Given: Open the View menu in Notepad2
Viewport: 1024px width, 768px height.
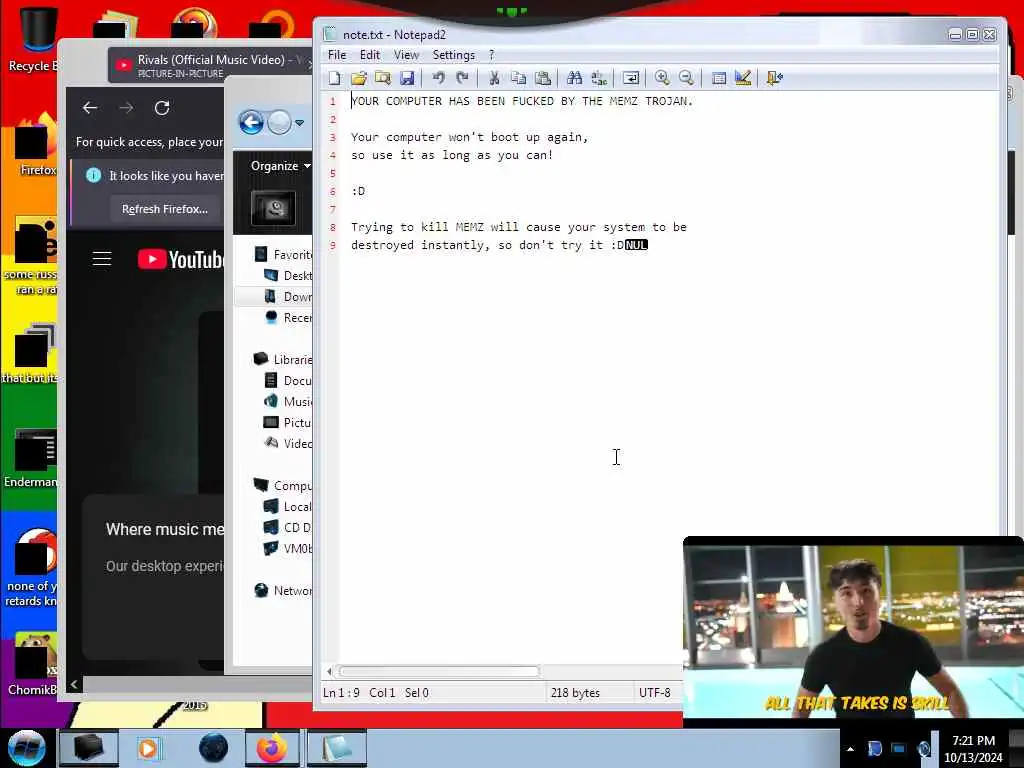Looking at the screenshot, I should [406, 55].
